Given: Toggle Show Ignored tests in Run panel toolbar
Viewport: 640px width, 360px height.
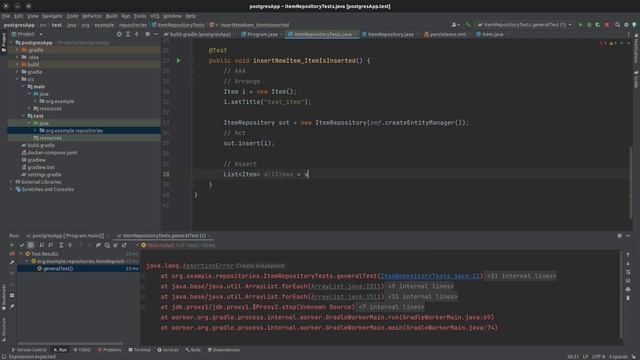Looking at the screenshot, I should click(x=31, y=245).
